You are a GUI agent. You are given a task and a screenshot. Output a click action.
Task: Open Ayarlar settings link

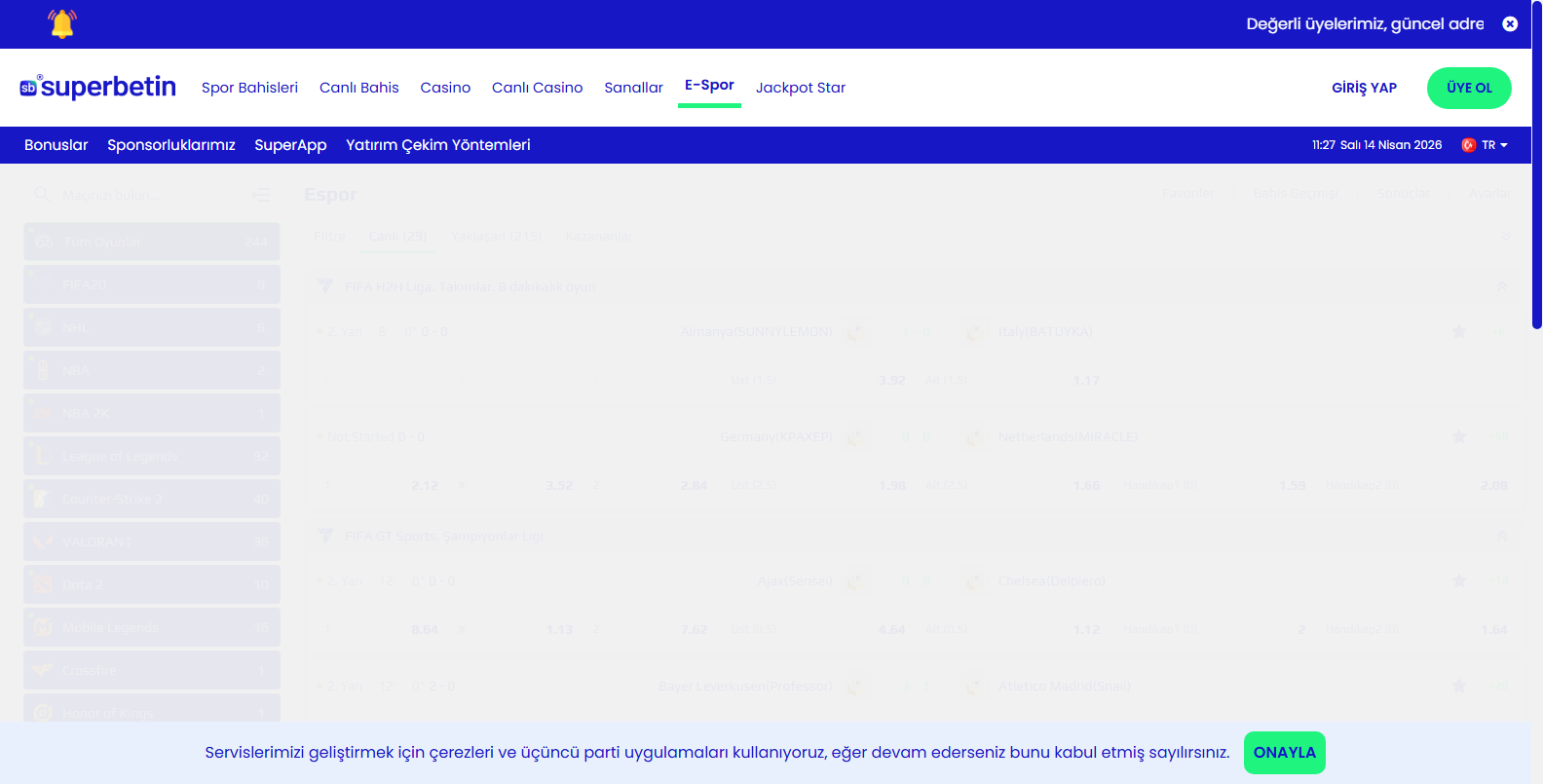tap(1490, 194)
